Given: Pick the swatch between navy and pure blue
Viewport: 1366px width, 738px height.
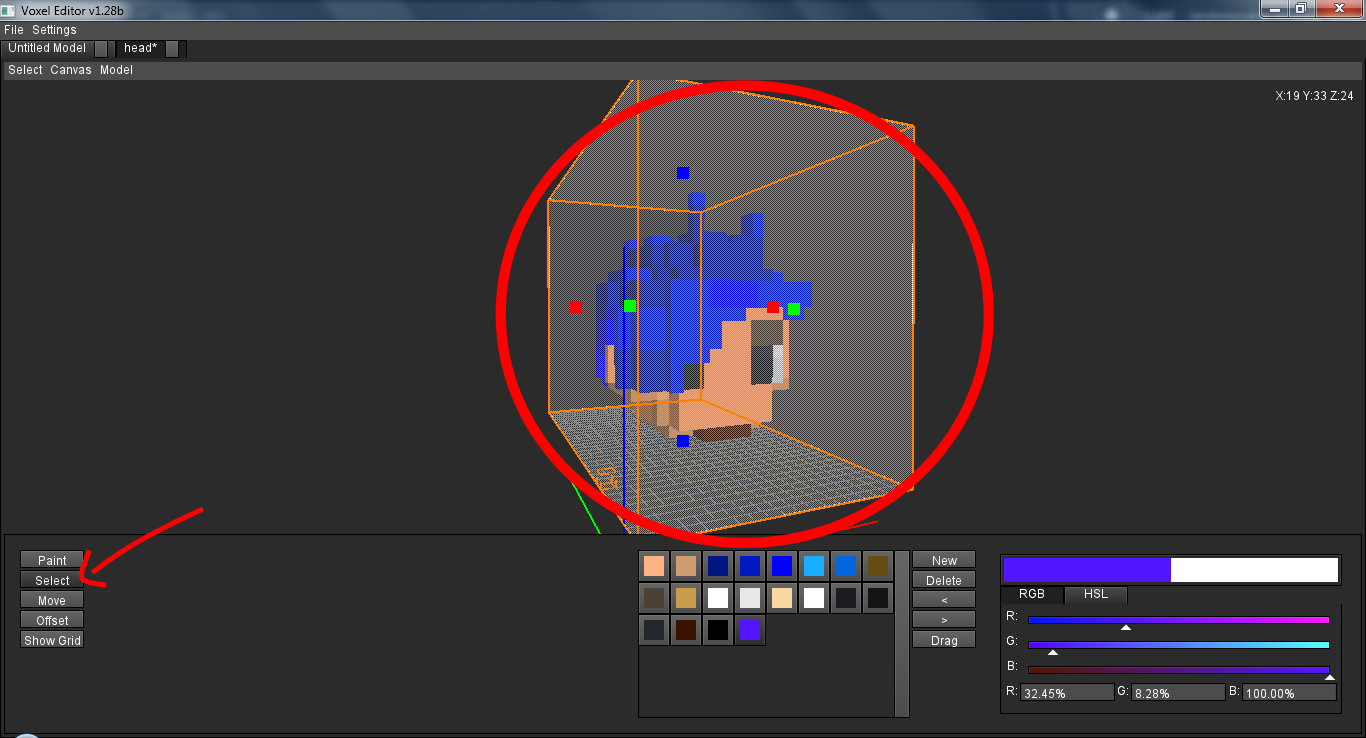Looking at the screenshot, I should [750, 566].
